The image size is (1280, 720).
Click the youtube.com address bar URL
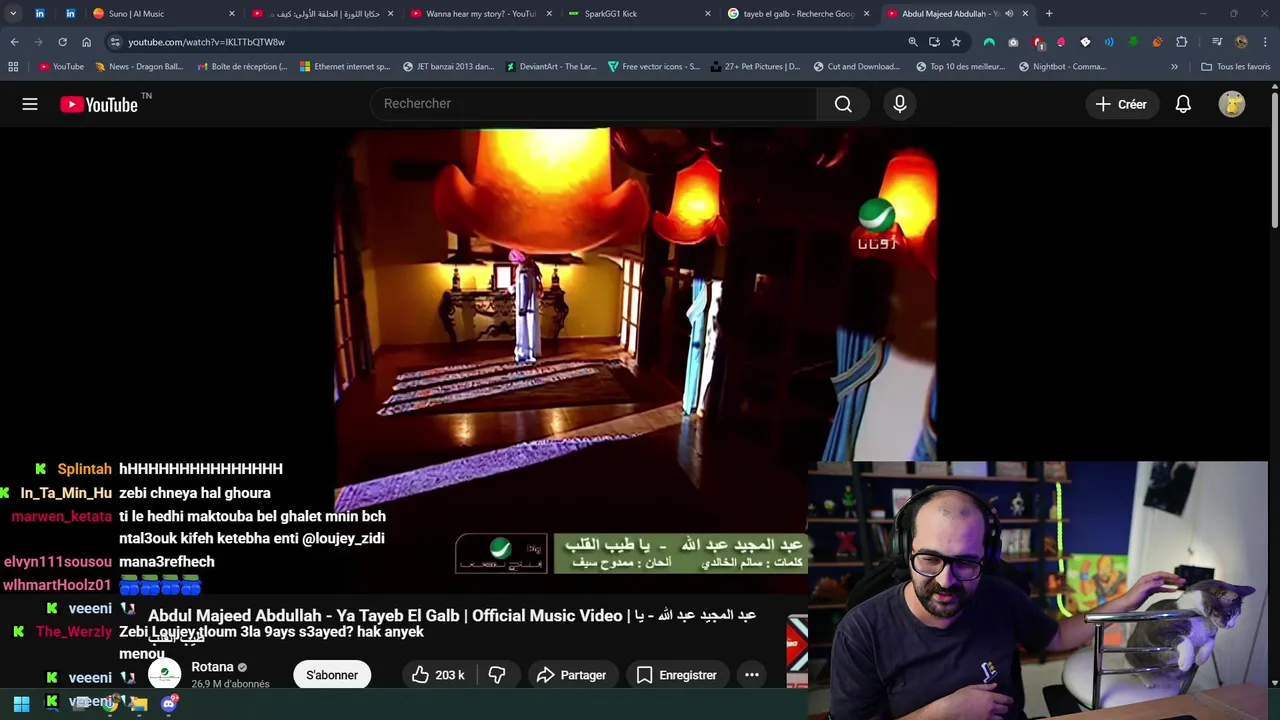(x=206, y=42)
